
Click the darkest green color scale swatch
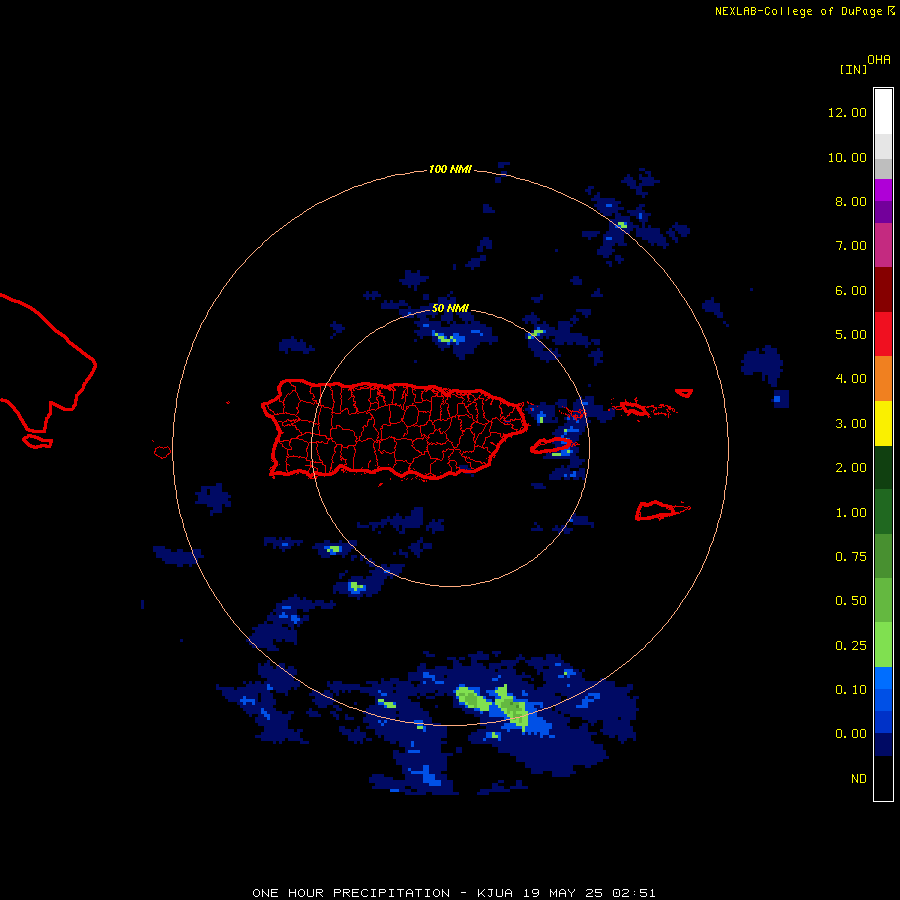click(883, 467)
